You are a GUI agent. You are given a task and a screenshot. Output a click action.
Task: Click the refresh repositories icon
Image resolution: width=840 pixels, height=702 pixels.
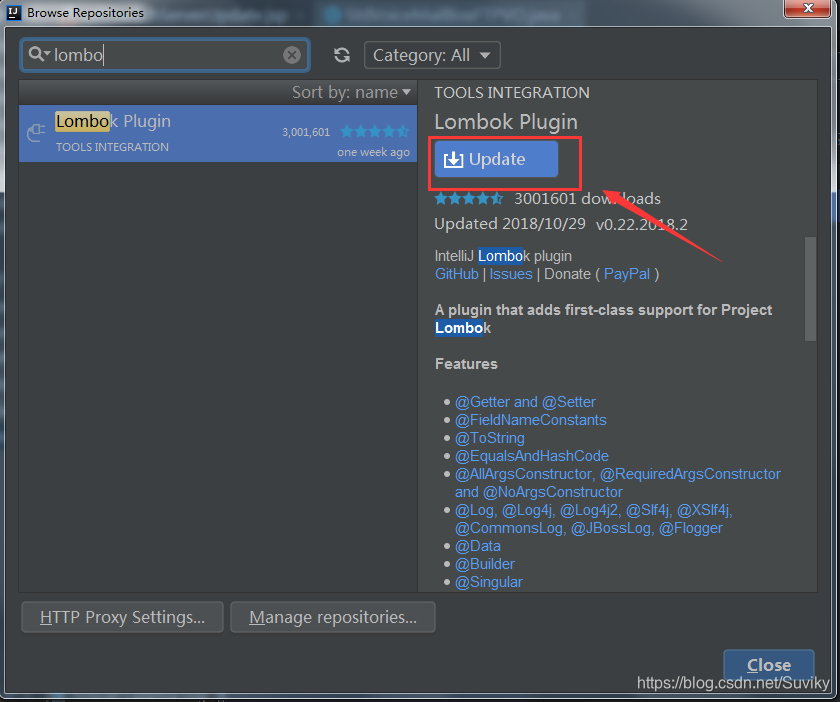click(x=342, y=55)
